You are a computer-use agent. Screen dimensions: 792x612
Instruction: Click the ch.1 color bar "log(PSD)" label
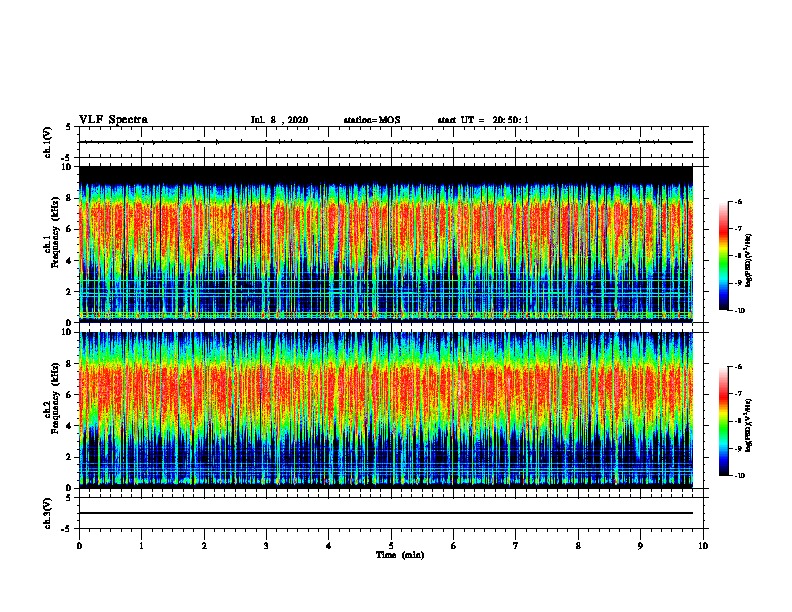(749, 261)
